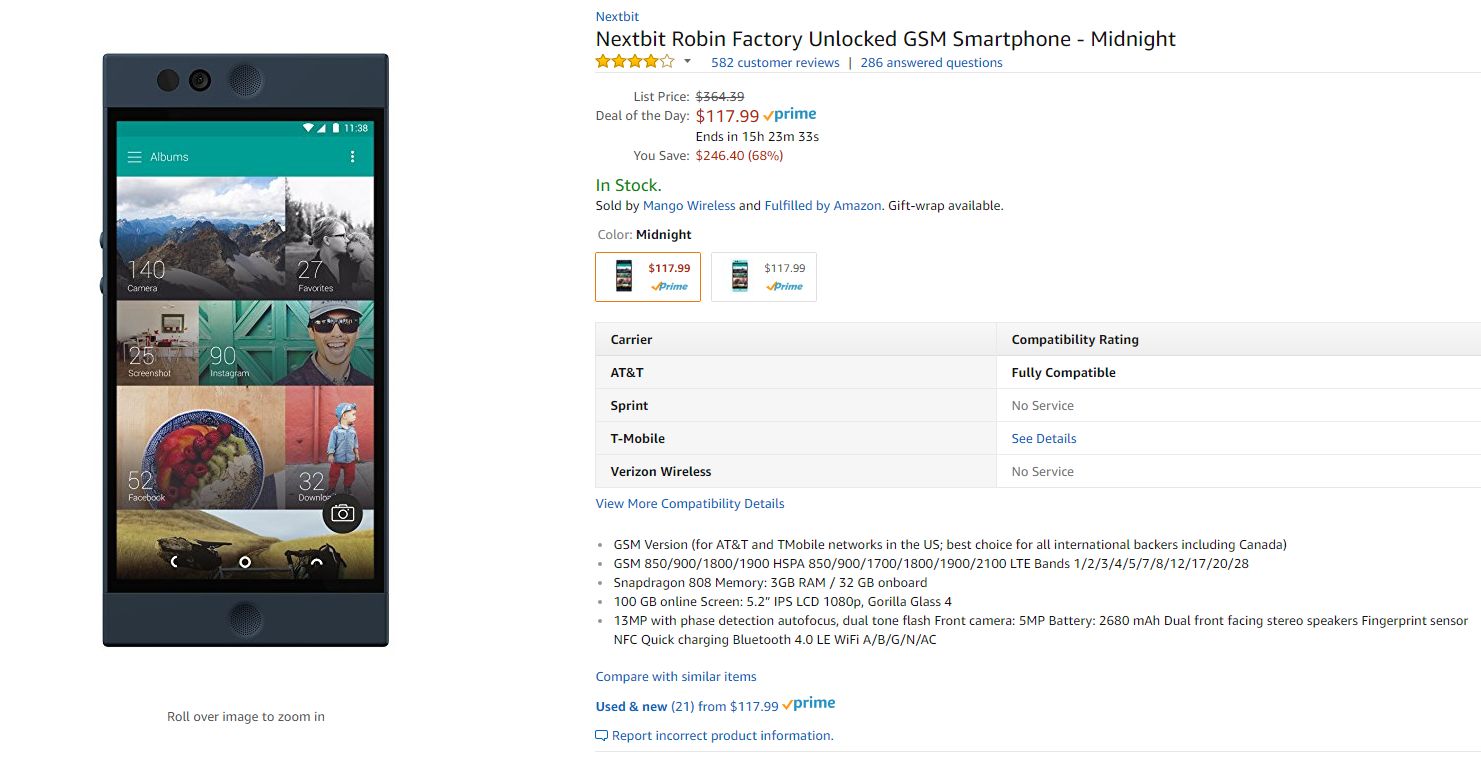Click the Fulfilled by Amazon link

pos(823,206)
